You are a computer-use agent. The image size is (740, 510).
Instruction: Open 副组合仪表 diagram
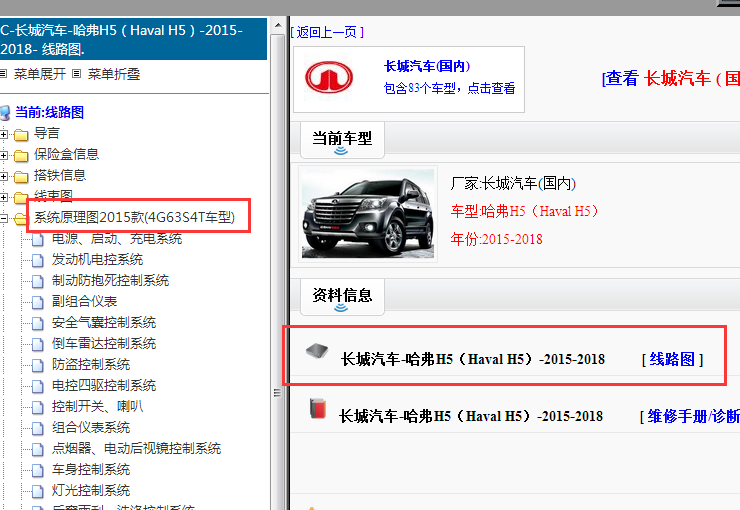click(x=84, y=301)
